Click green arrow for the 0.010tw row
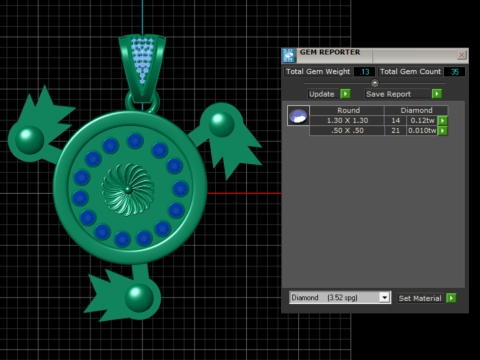This screenshot has width=480, height=360. coord(443,130)
